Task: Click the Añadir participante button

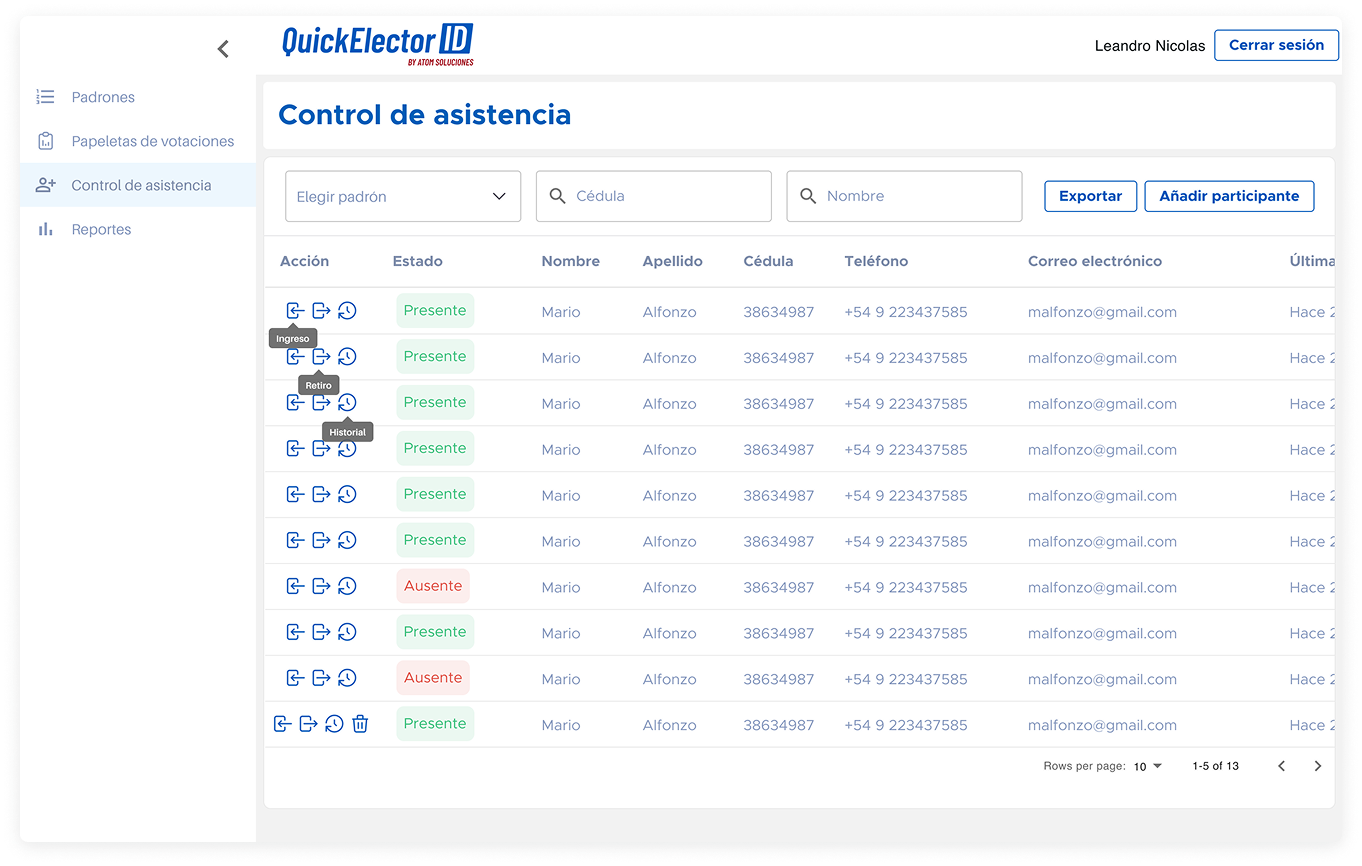Action: (1229, 196)
